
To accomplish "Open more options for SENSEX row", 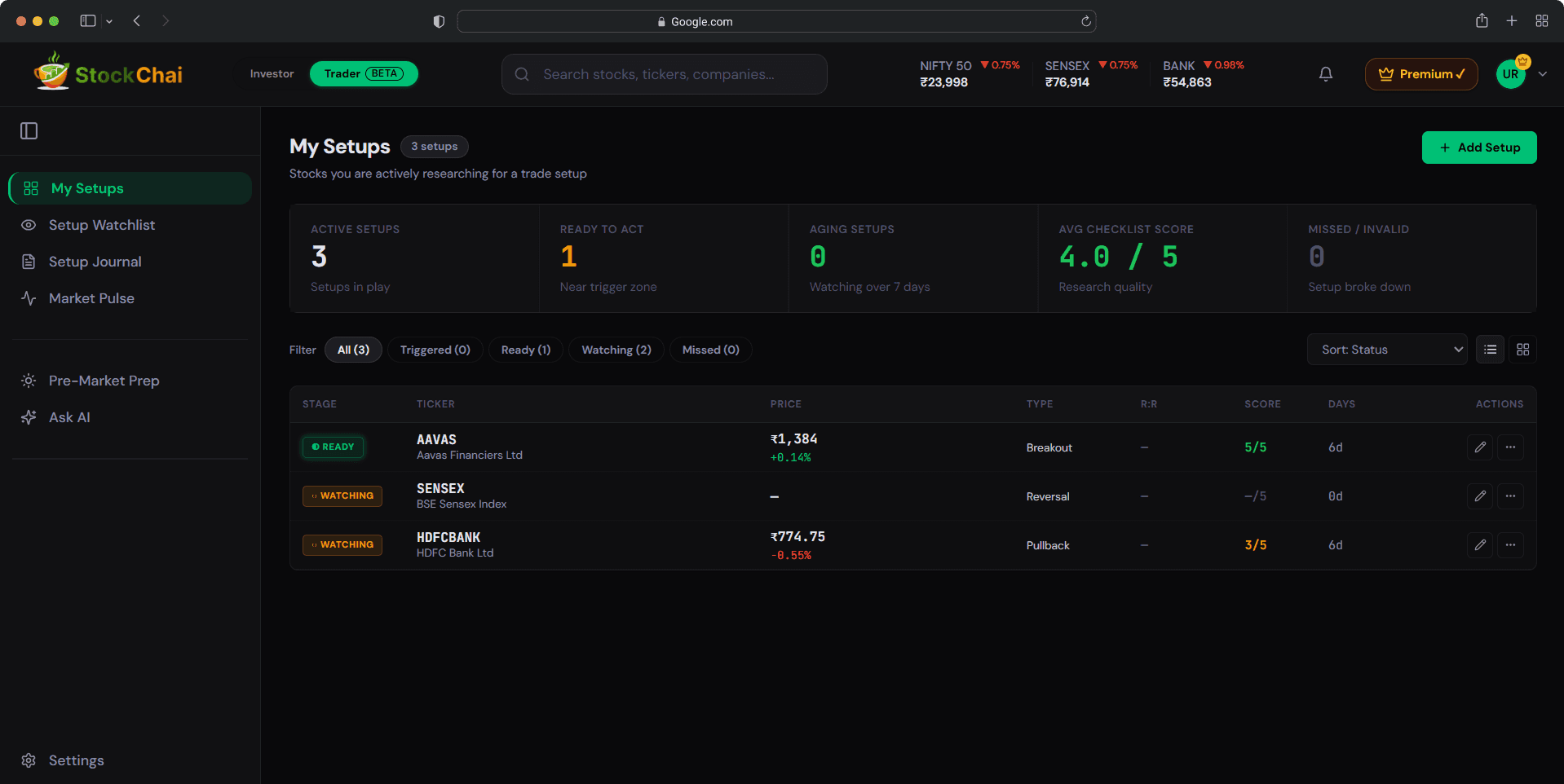I will point(1511,496).
